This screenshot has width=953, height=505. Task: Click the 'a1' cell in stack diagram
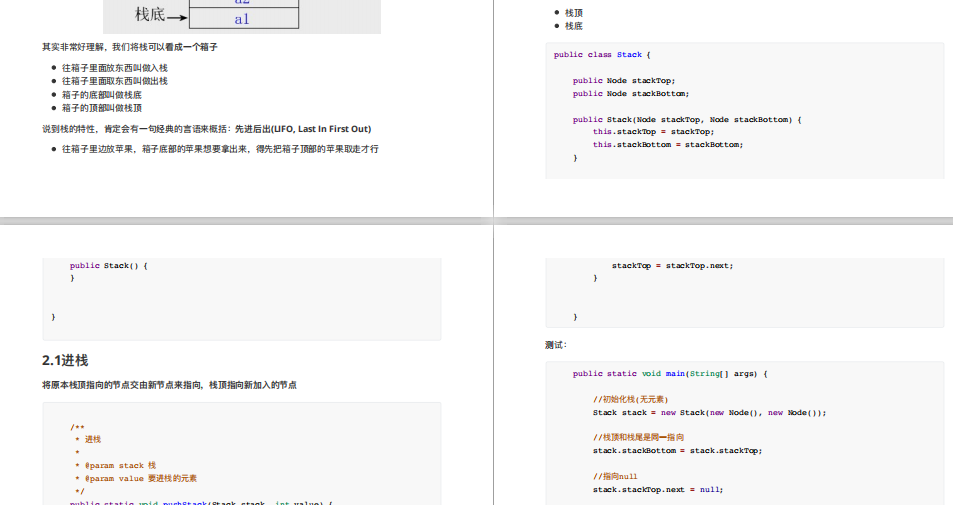coord(243,19)
